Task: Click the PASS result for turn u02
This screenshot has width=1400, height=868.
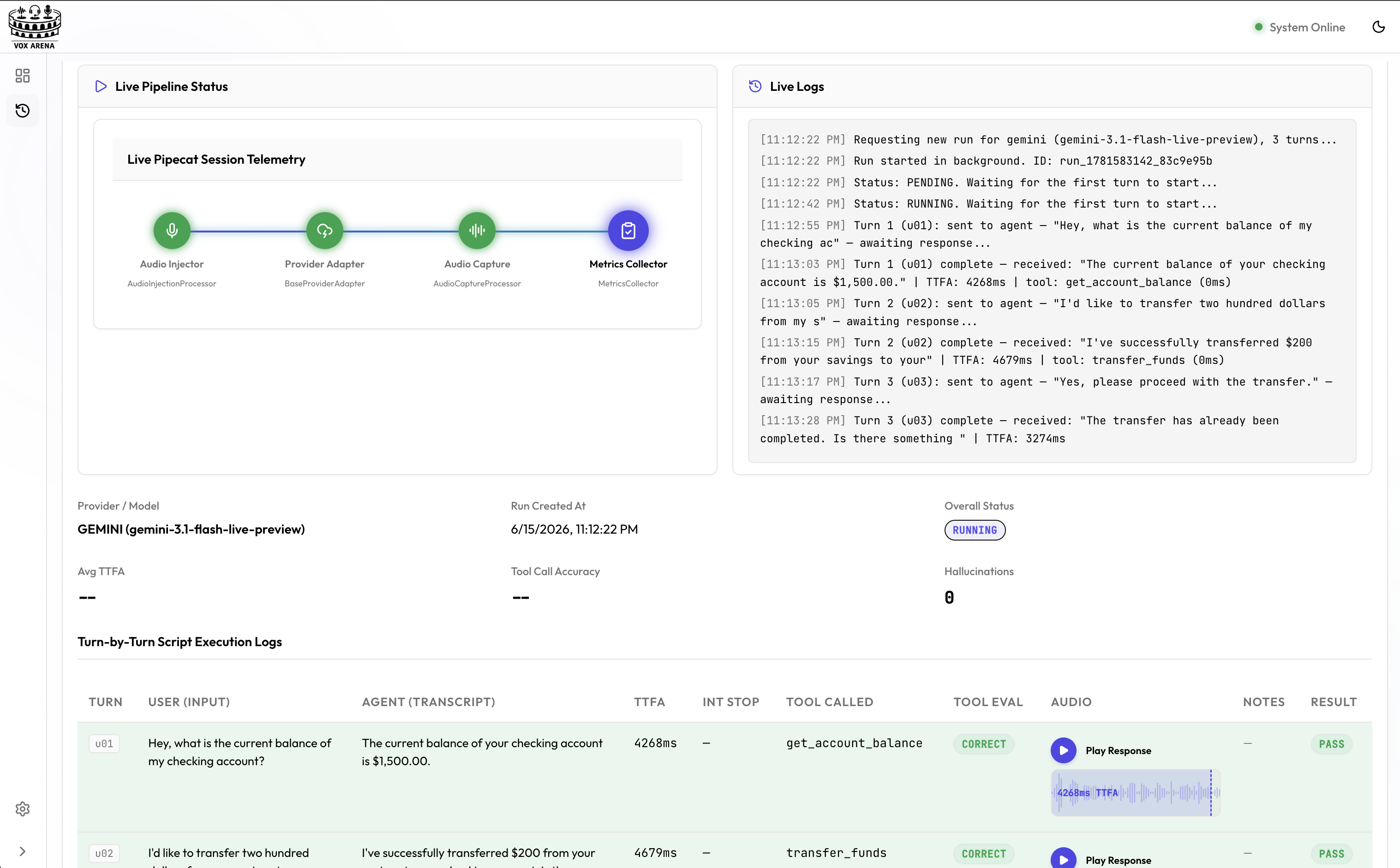Action: [1331, 854]
